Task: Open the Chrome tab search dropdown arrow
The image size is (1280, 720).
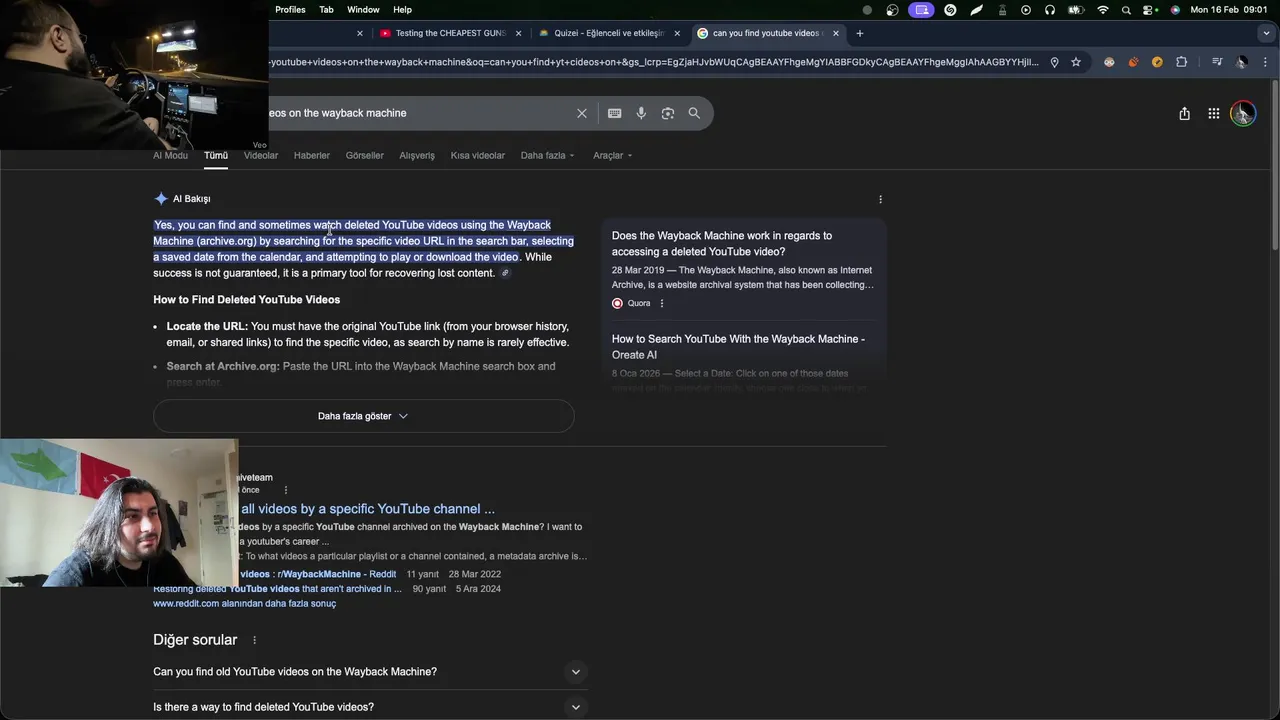Action: [x=1266, y=33]
